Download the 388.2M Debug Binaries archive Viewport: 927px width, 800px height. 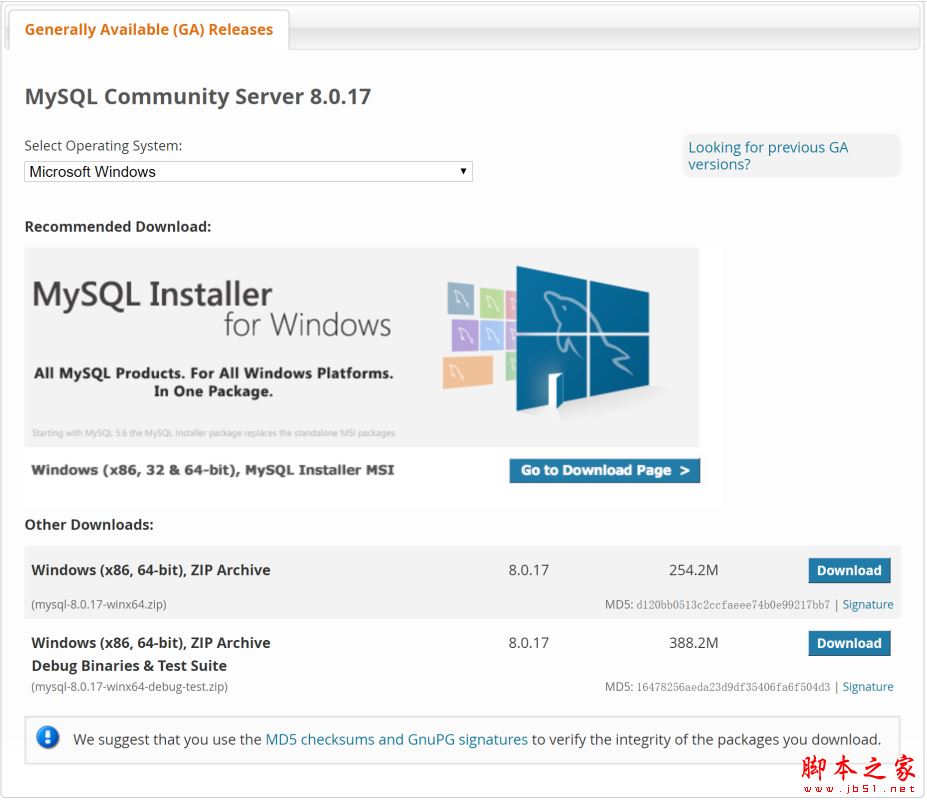pos(849,644)
